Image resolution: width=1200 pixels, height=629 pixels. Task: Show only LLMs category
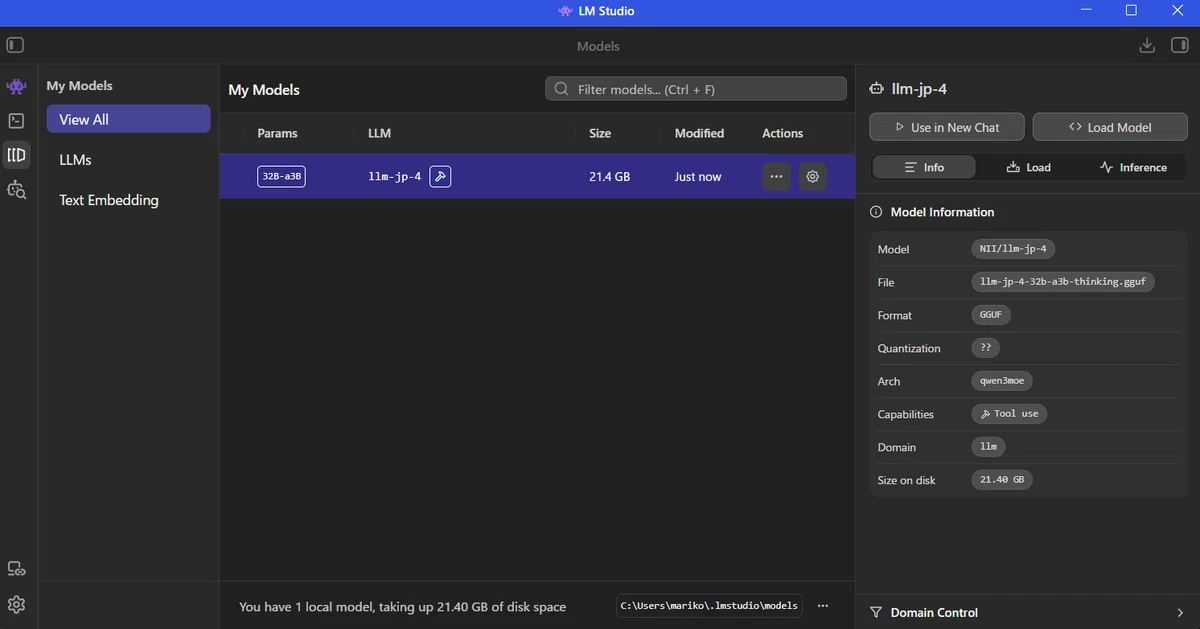click(x=128, y=159)
